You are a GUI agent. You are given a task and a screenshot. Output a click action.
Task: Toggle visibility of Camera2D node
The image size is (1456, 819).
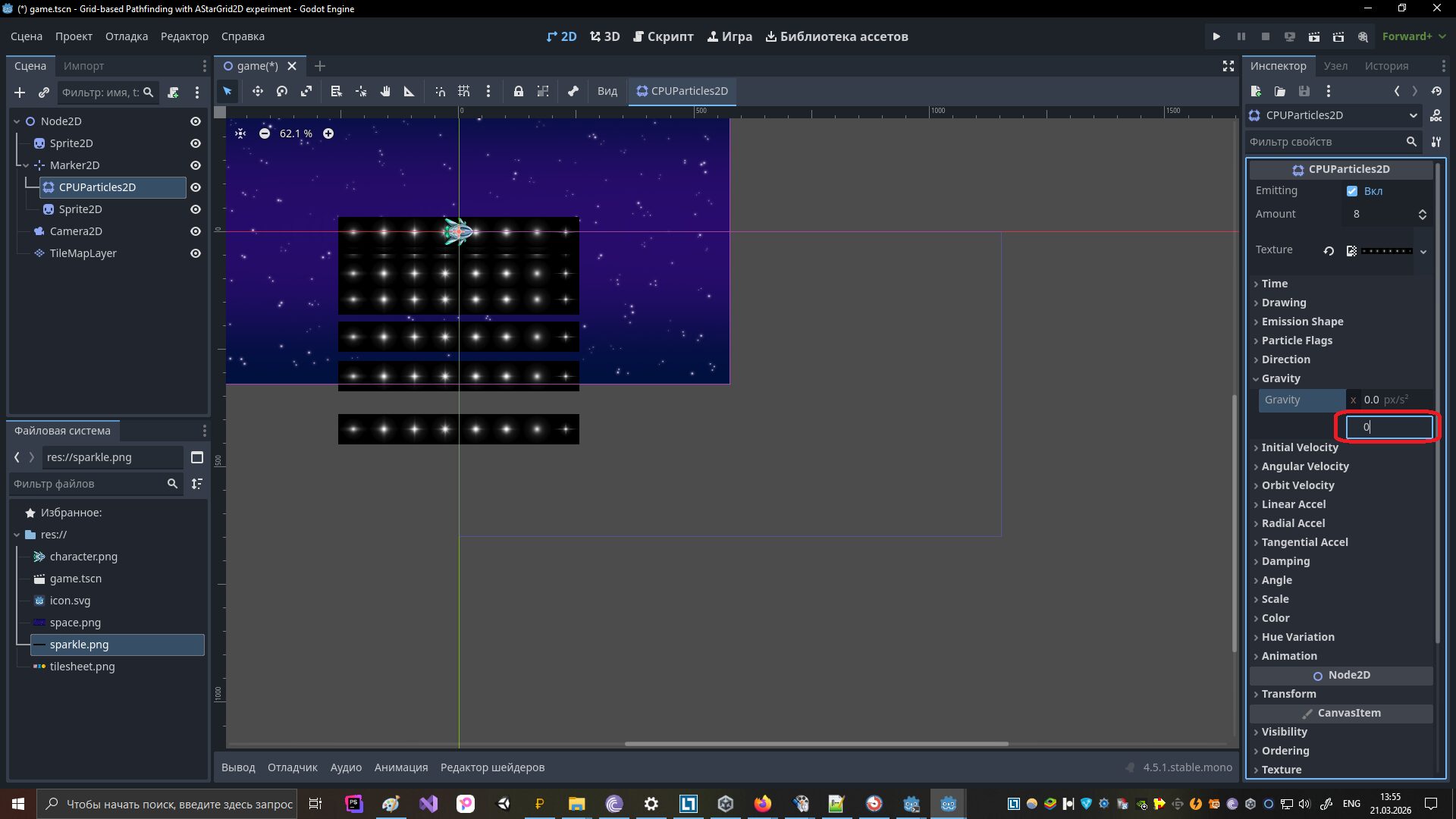(196, 231)
